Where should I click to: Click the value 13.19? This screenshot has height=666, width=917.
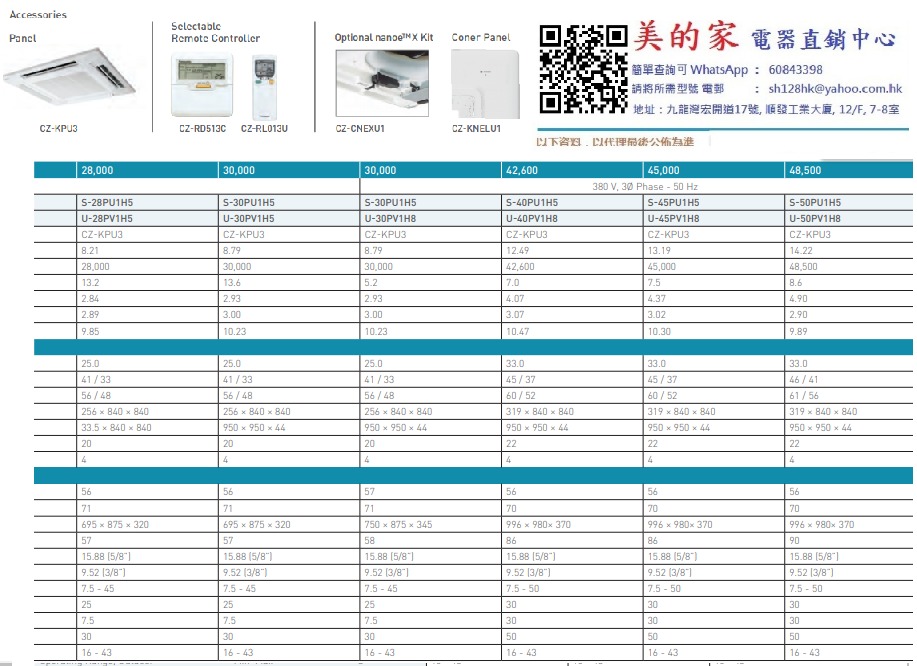659,250
